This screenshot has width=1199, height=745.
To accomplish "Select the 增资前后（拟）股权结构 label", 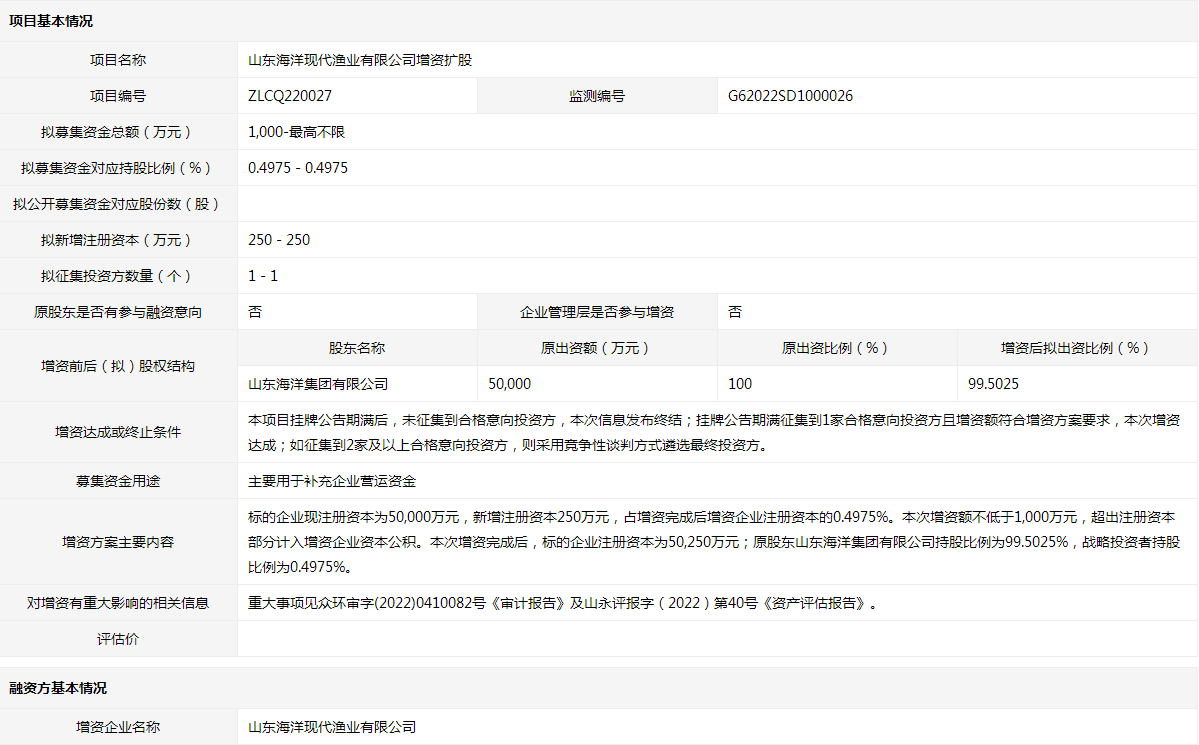I will pos(119,366).
